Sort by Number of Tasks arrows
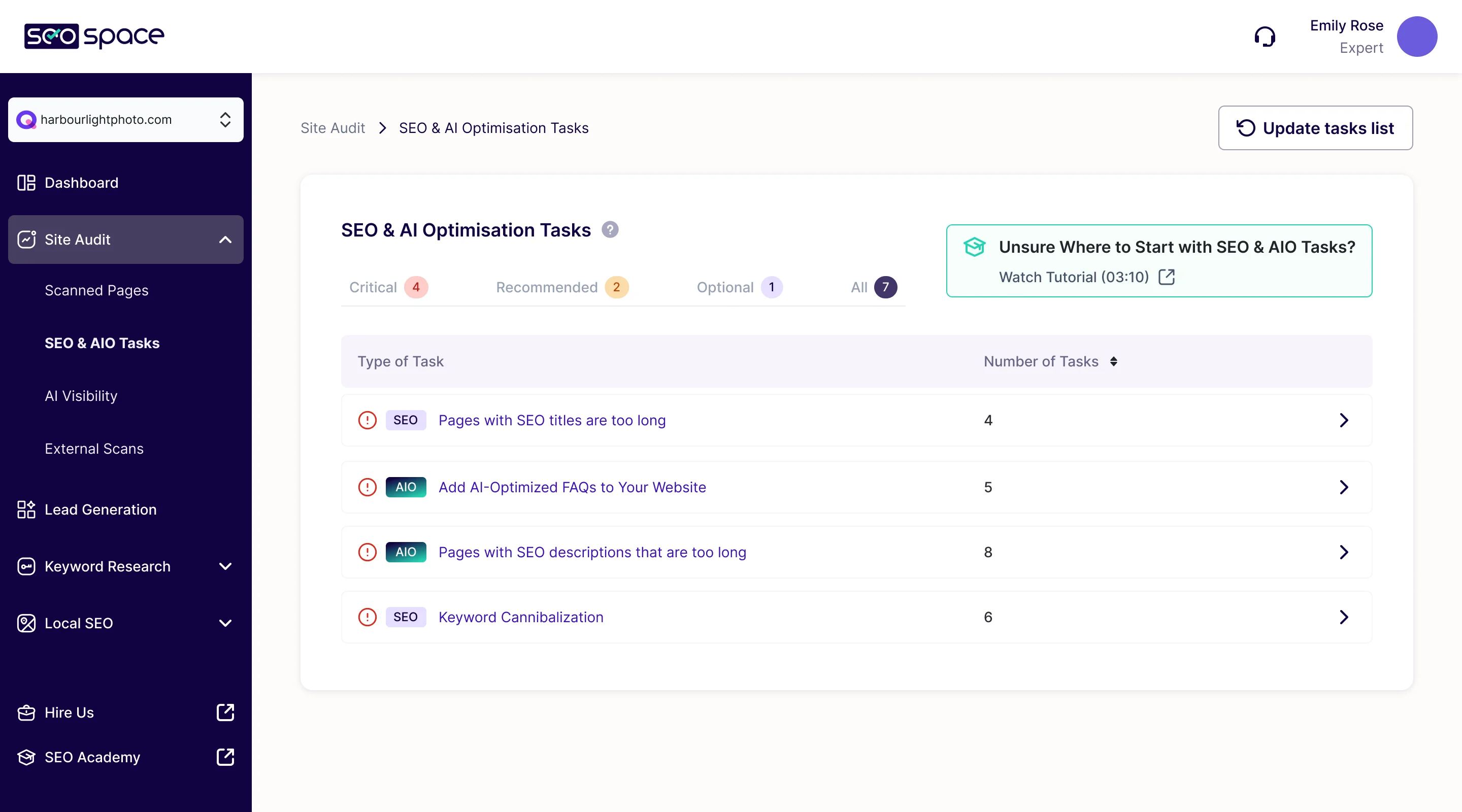1462x812 pixels. [1114, 361]
